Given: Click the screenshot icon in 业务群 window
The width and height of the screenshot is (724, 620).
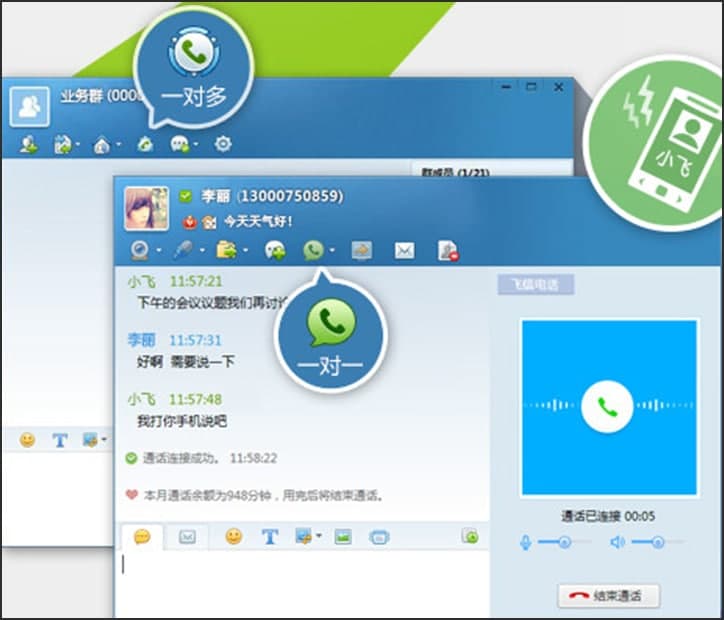Looking at the screenshot, I should [x=90, y=440].
